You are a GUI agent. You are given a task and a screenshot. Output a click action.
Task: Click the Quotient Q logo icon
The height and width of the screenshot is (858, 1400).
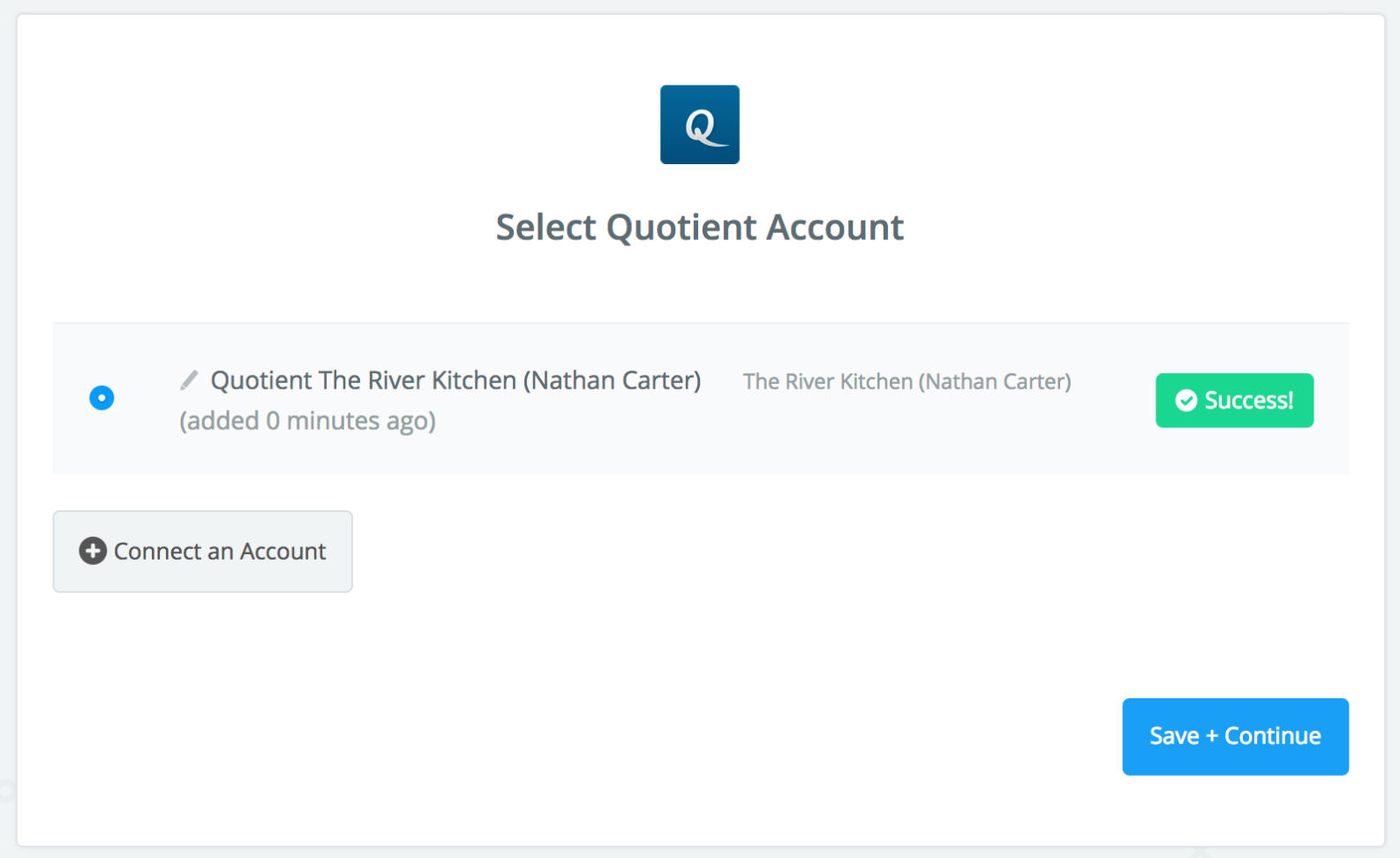click(x=699, y=124)
